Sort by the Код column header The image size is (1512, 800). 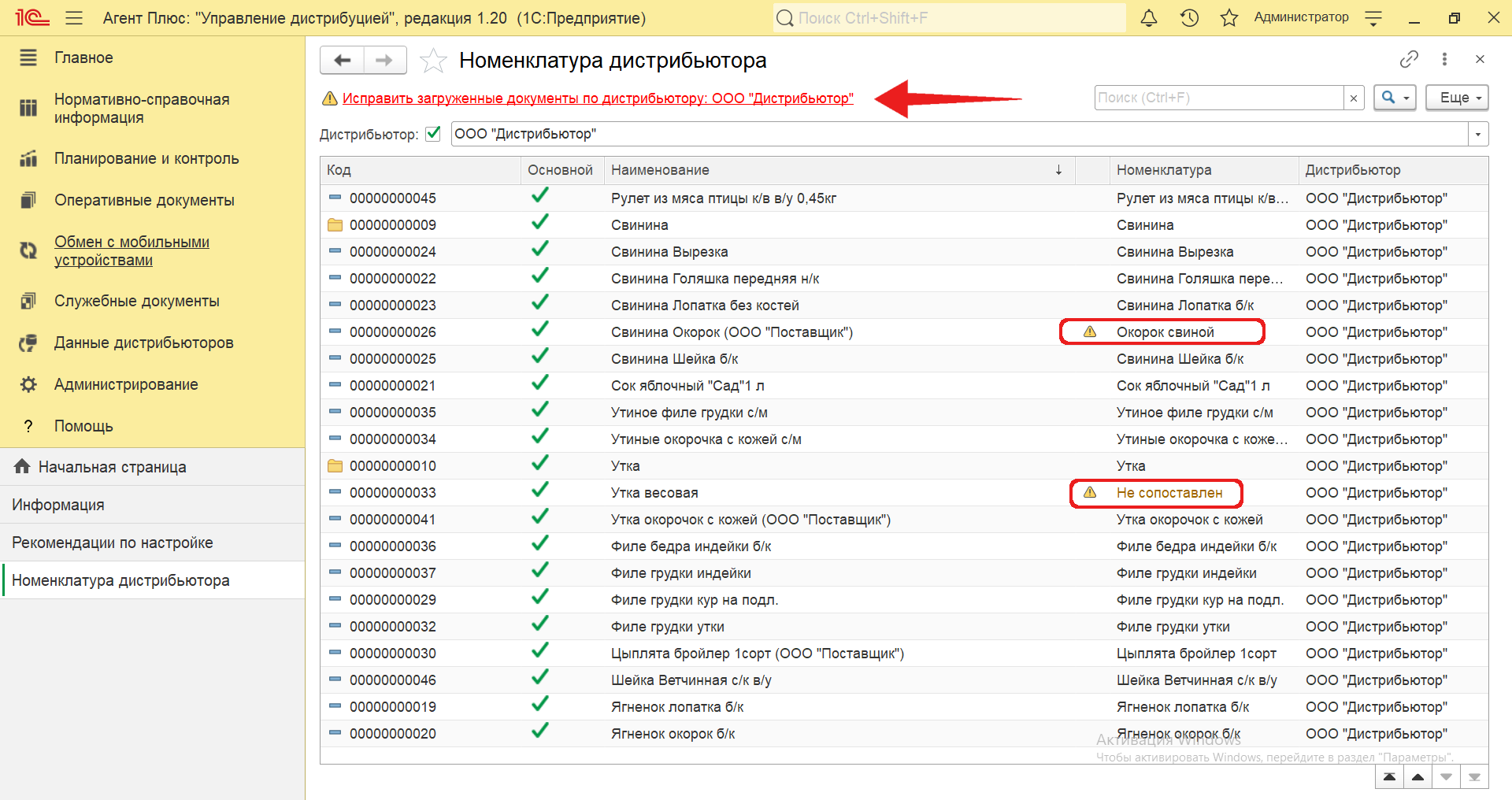click(421, 170)
